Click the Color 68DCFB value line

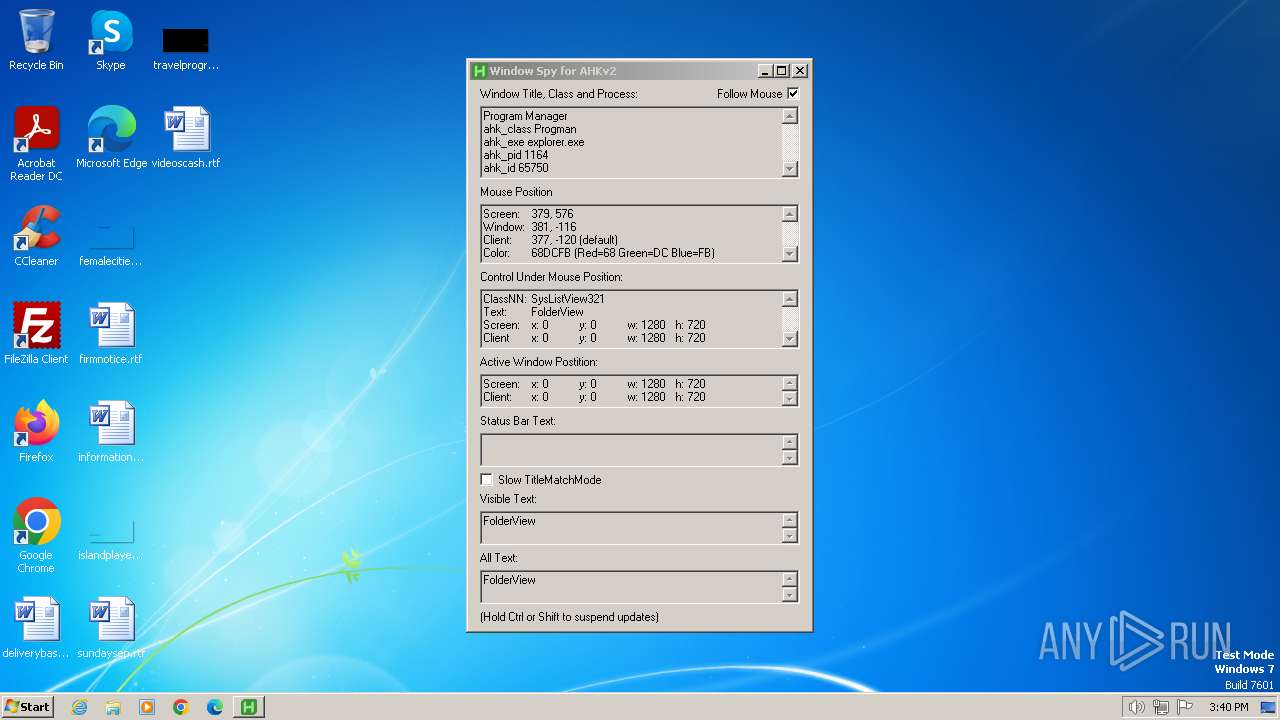click(x=599, y=253)
